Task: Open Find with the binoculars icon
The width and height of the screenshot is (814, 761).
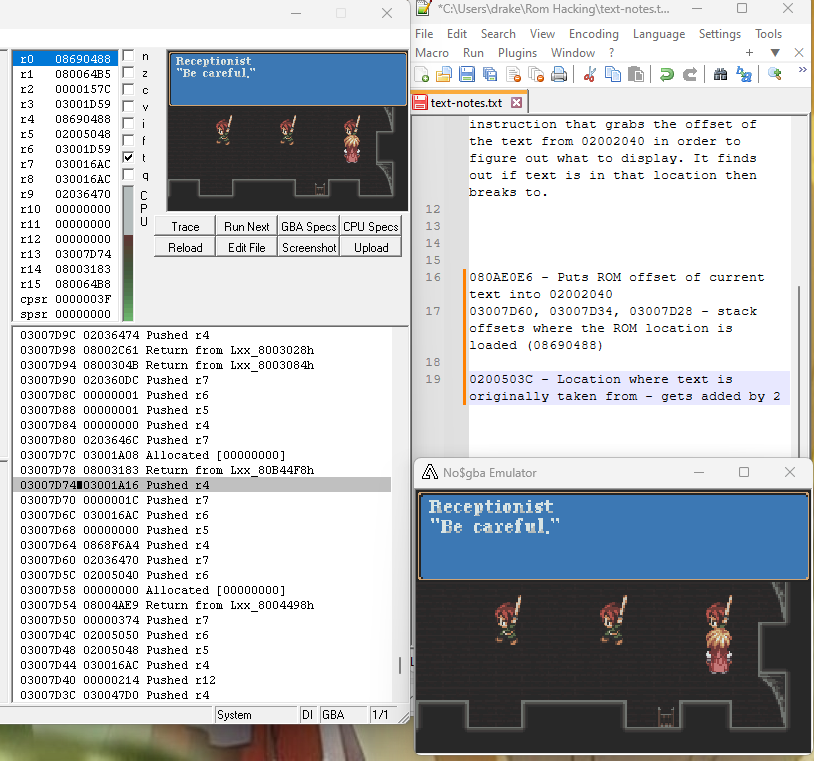Action: coord(720,75)
